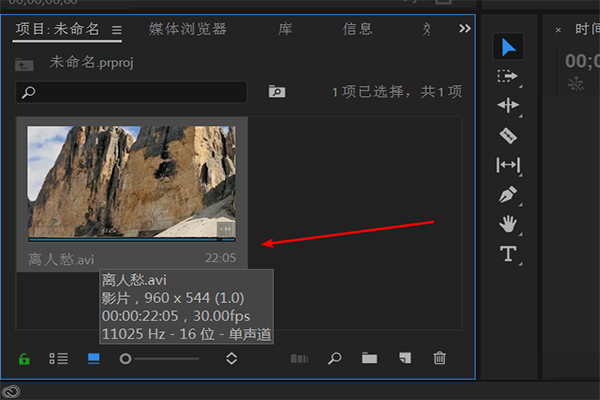Image resolution: width=600 pixels, height=400 pixels.
Task: Click the video usage badge on thumbnail
Action: coord(226,229)
